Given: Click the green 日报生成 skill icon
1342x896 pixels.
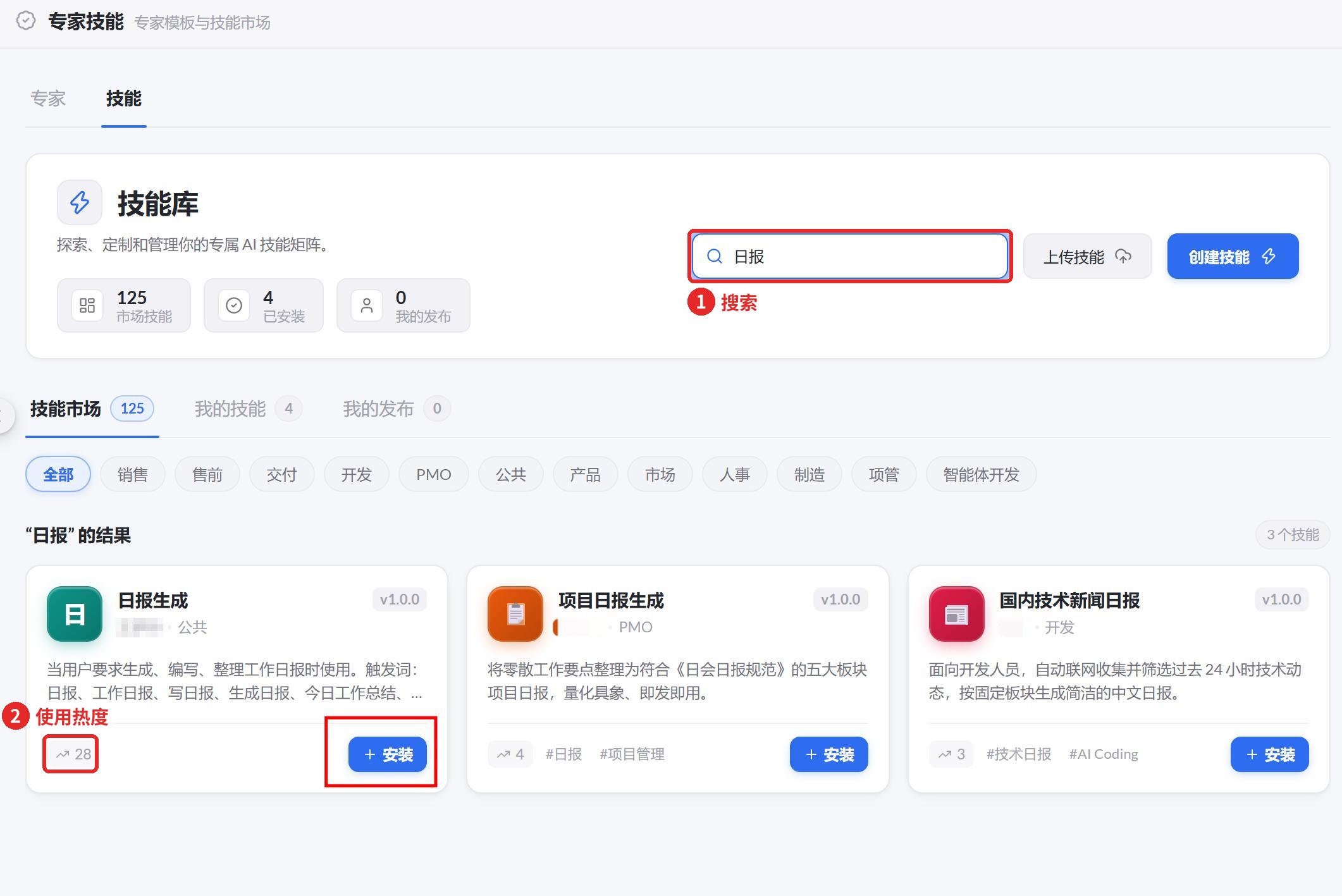Looking at the screenshot, I should (75, 614).
